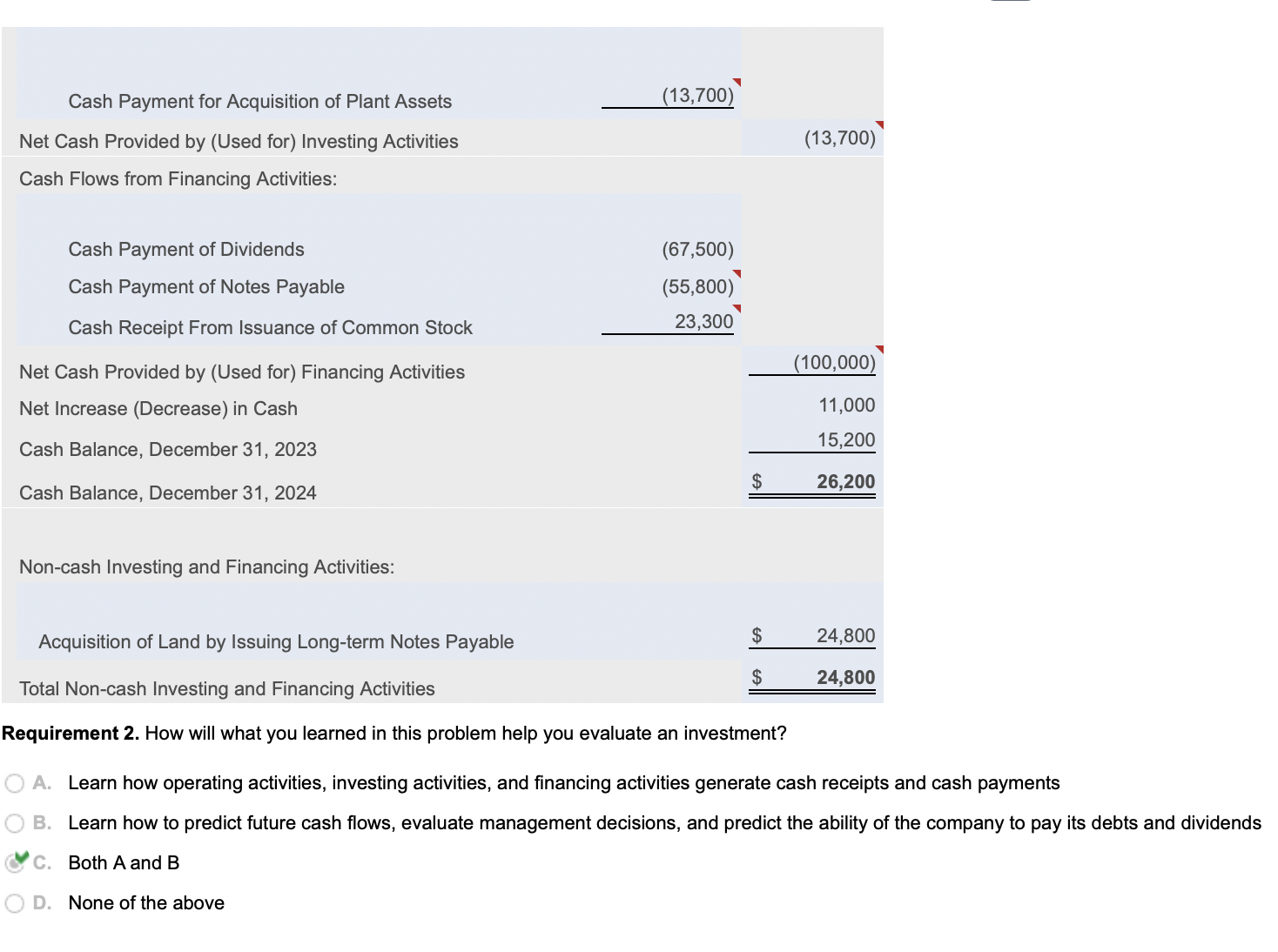This screenshot has width=1278, height=952.
Task: Select the 15,200 December 31 2023 balance
Action: [845, 439]
